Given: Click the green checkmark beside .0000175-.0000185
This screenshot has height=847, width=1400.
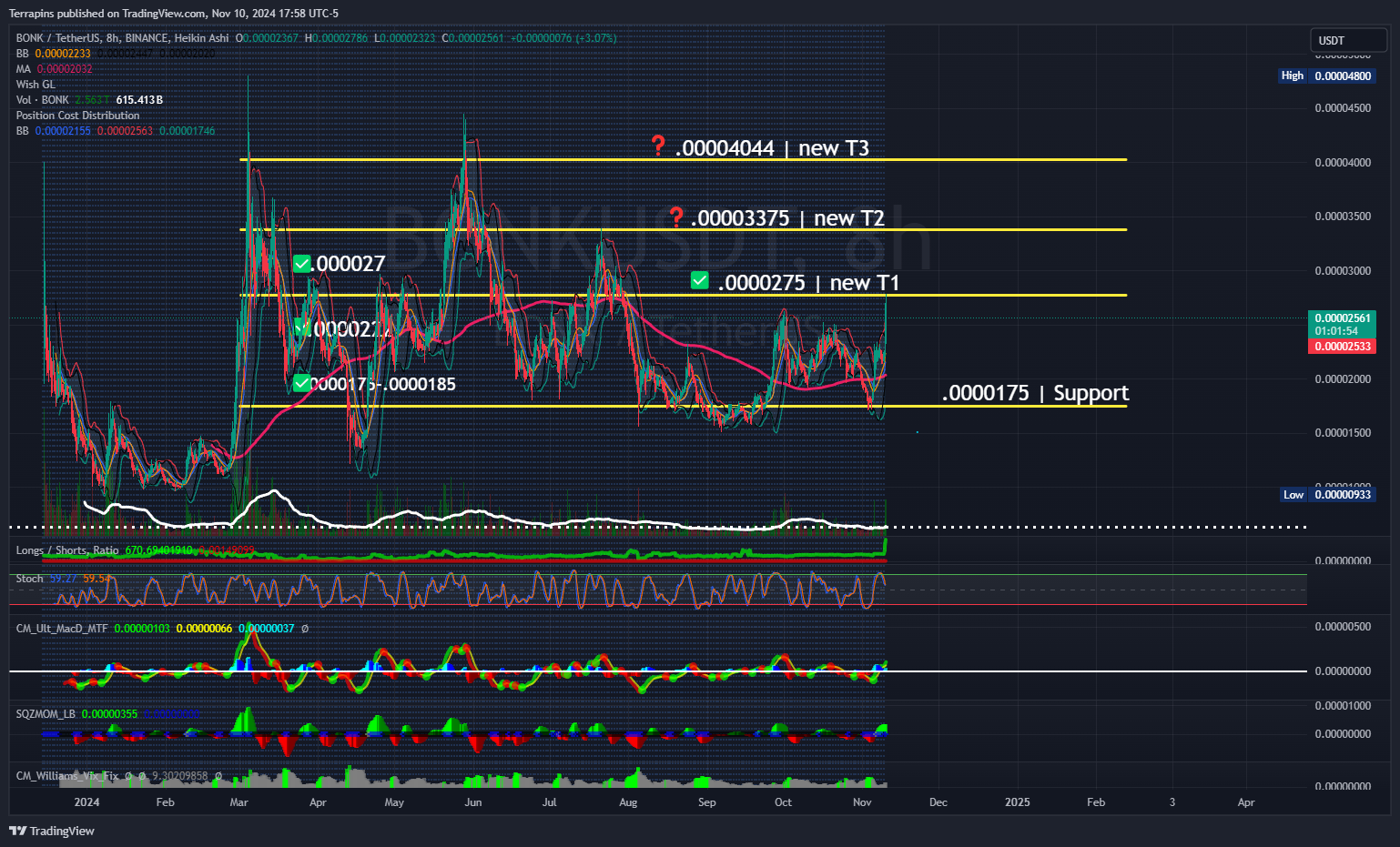Looking at the screenshot, I should [x=302, y=383].
